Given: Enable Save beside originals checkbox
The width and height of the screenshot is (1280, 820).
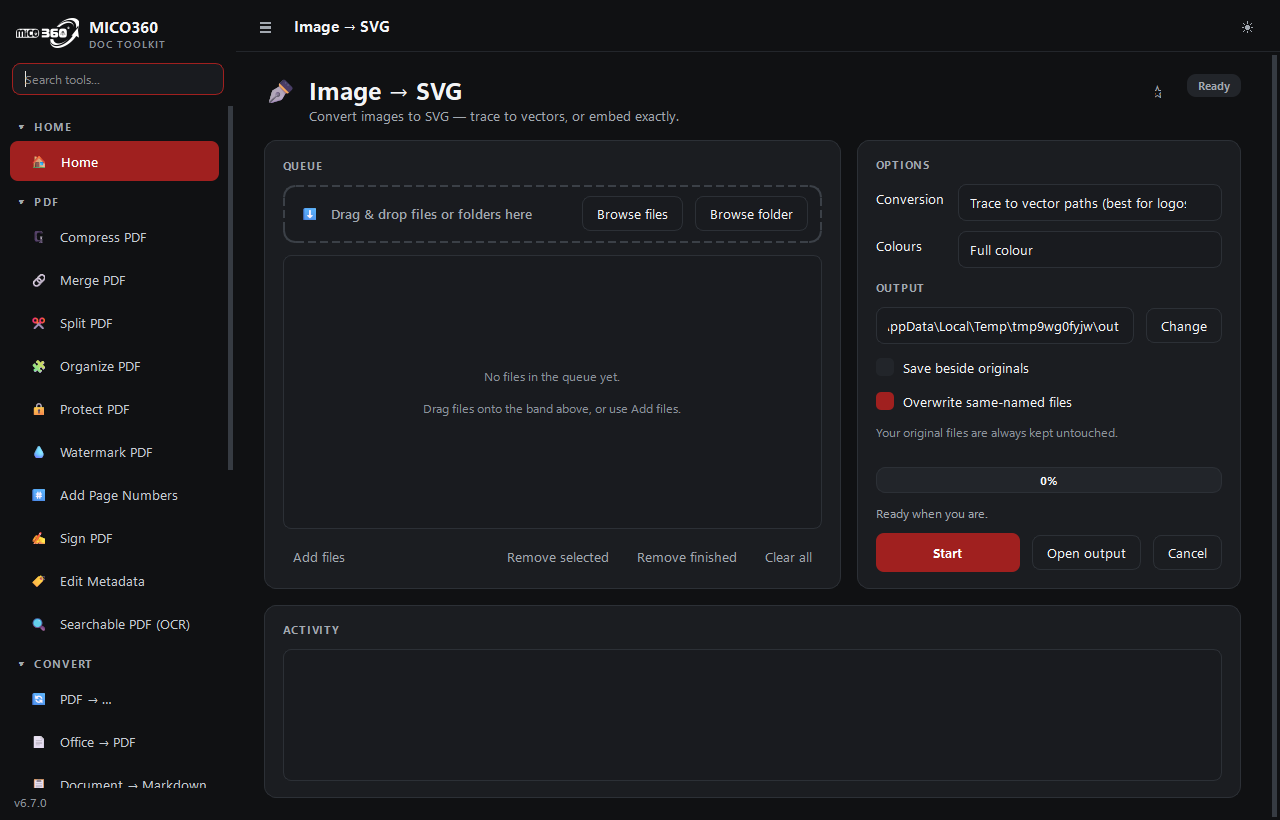Looking at the screenshot, I should [885, 367].
